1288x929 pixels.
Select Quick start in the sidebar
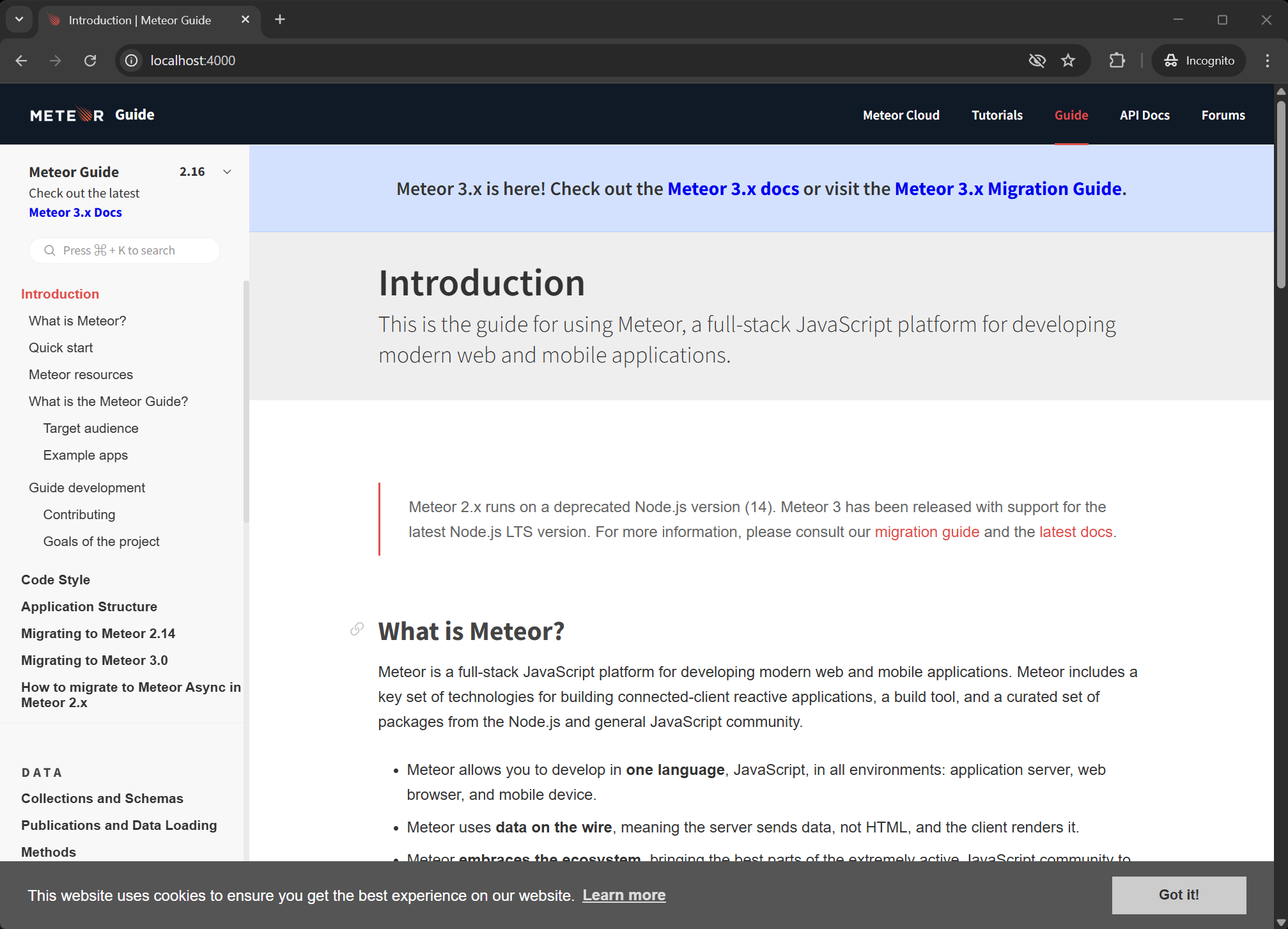pyautogui.click(x=61, y=348)
